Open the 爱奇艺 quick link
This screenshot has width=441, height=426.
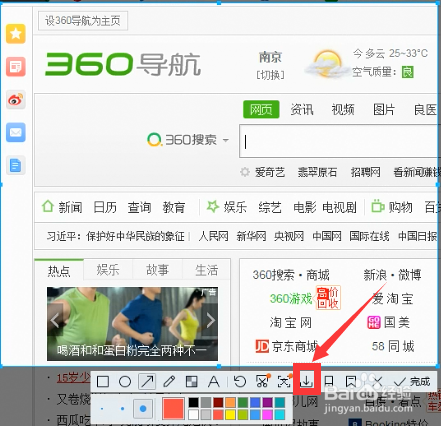coord(270,172)
